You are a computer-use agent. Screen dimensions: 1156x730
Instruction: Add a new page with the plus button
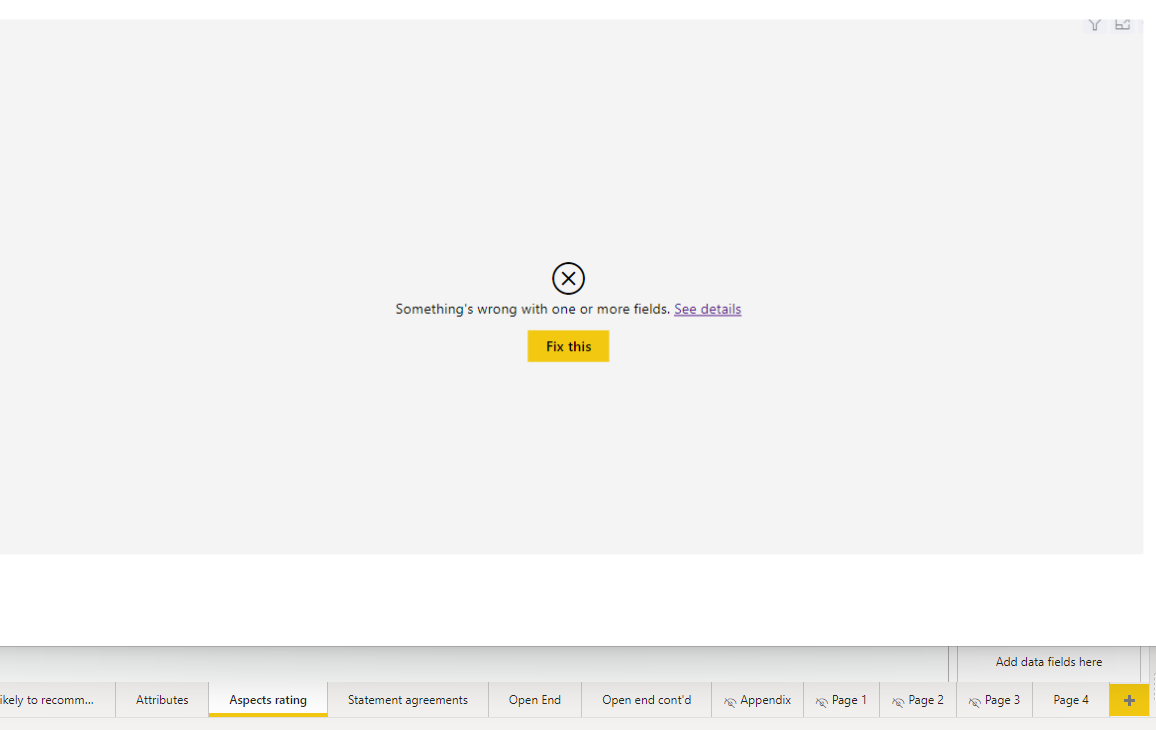tap(1129, 700)
